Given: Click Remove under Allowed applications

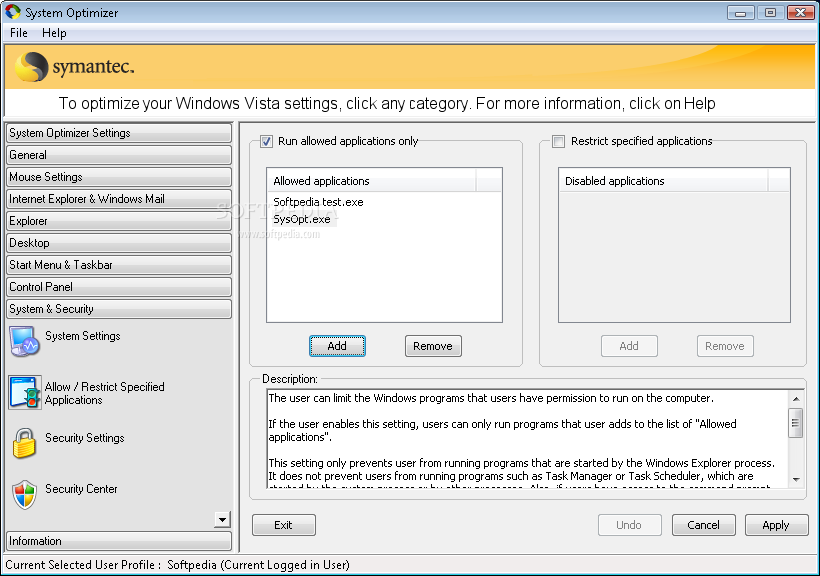Looking at the screenshot, I should [433, 346].
